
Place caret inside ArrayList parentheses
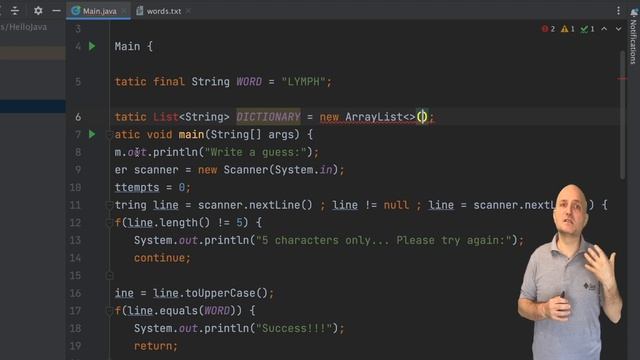point(422,117)
